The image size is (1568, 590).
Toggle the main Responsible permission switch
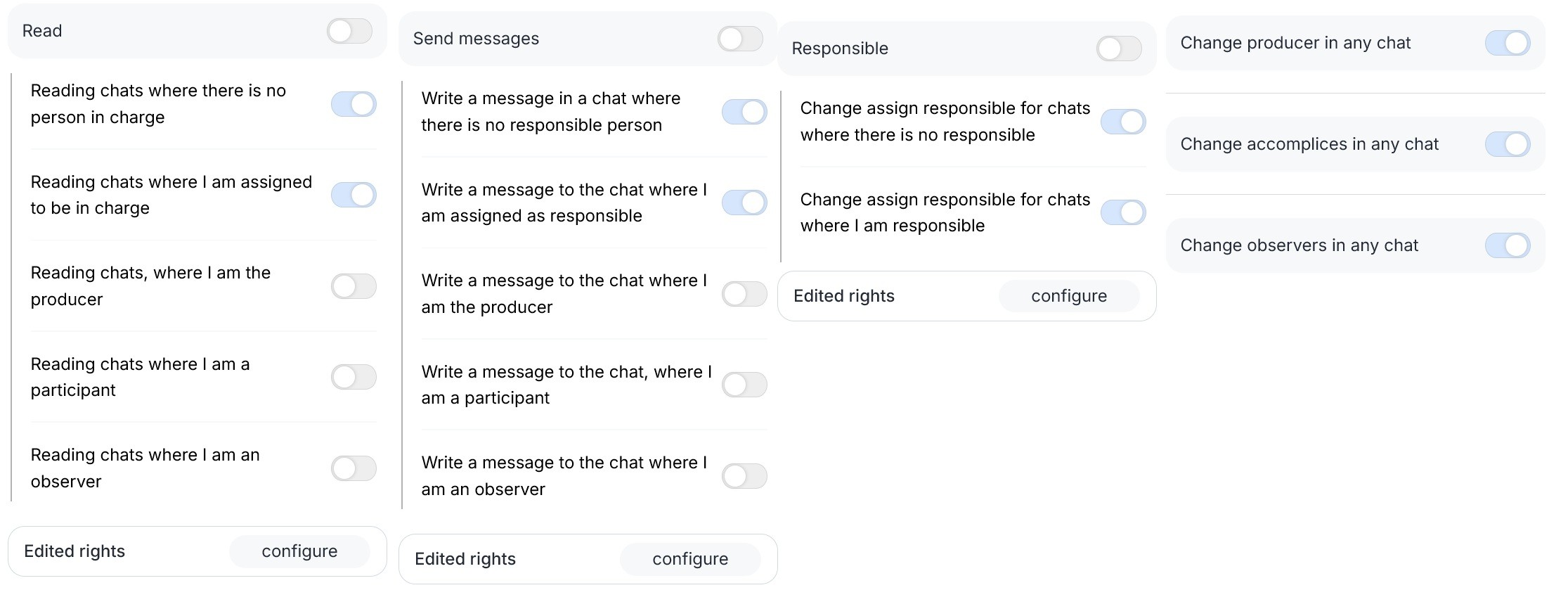click(x=1119, y=49)
